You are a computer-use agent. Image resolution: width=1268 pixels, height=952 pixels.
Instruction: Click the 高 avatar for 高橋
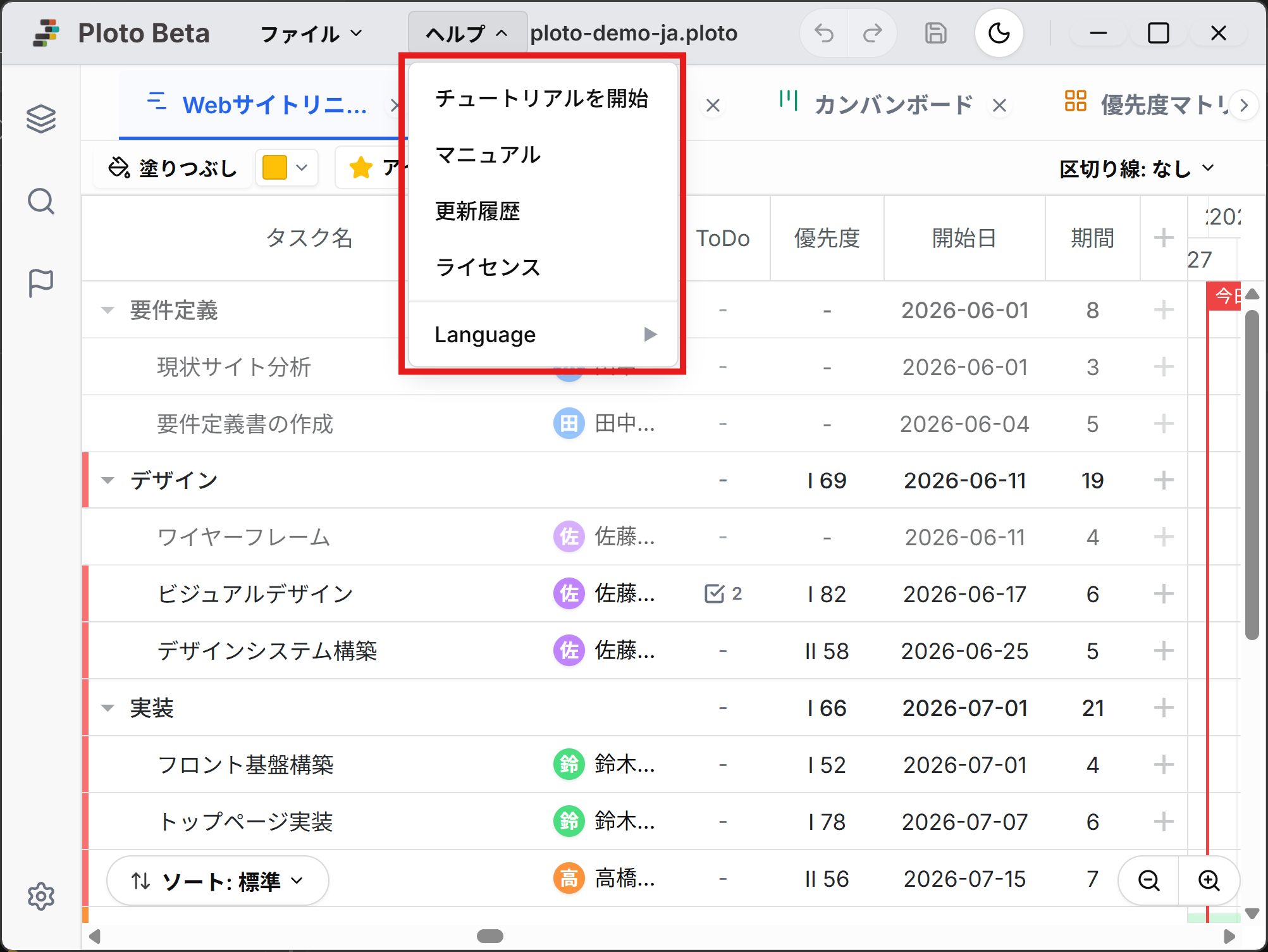tap(569, 878)
